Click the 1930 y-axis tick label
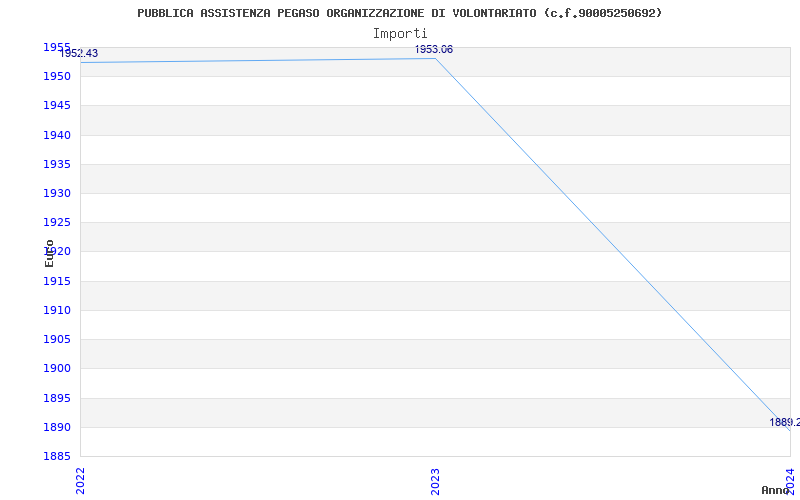This screenshot has height=500, width=800. coord(57,193)
